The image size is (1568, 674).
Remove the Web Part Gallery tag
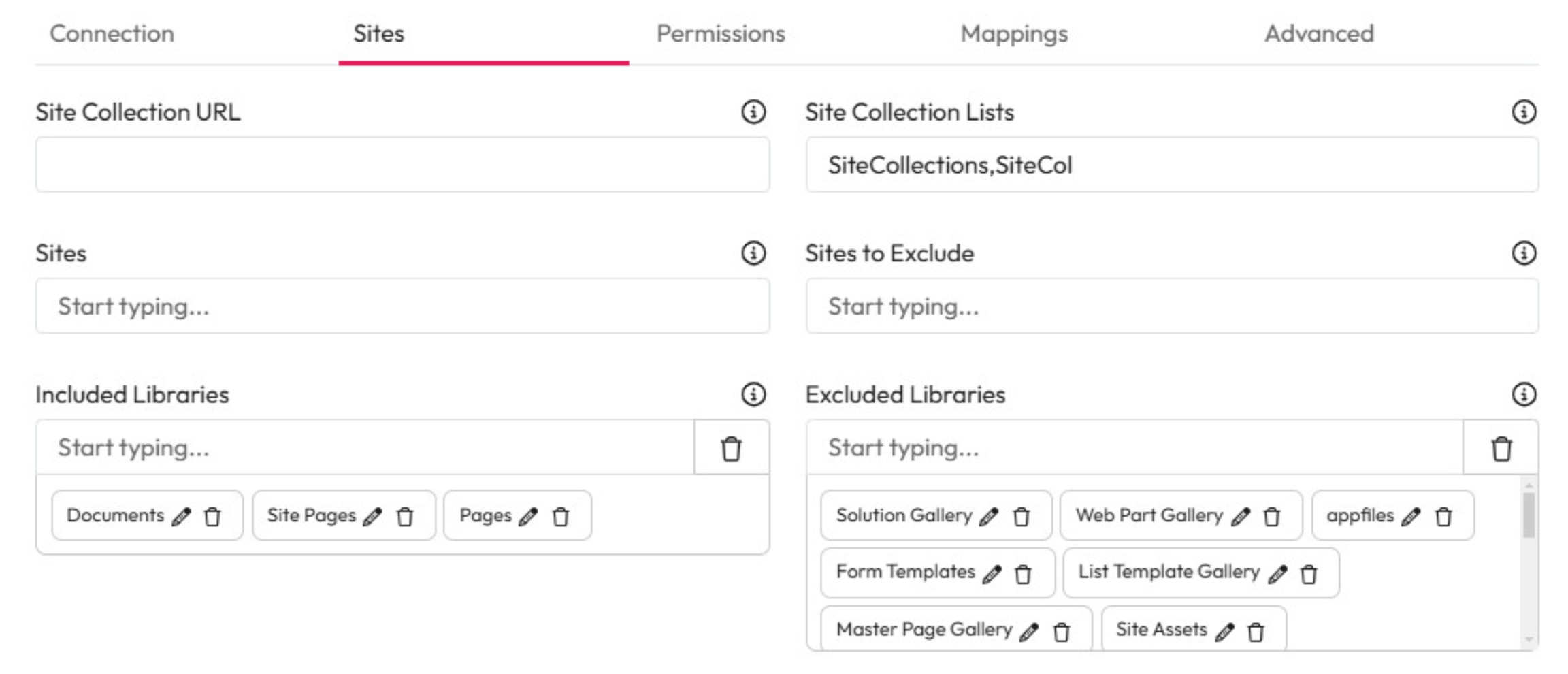[1271, 517]
